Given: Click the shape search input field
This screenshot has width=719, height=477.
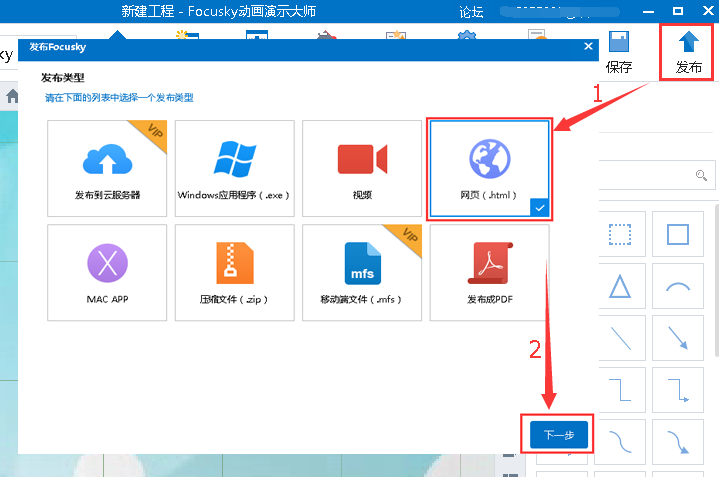Looking at the screenshot, I should pyautogui.click(x=657, y=175).
